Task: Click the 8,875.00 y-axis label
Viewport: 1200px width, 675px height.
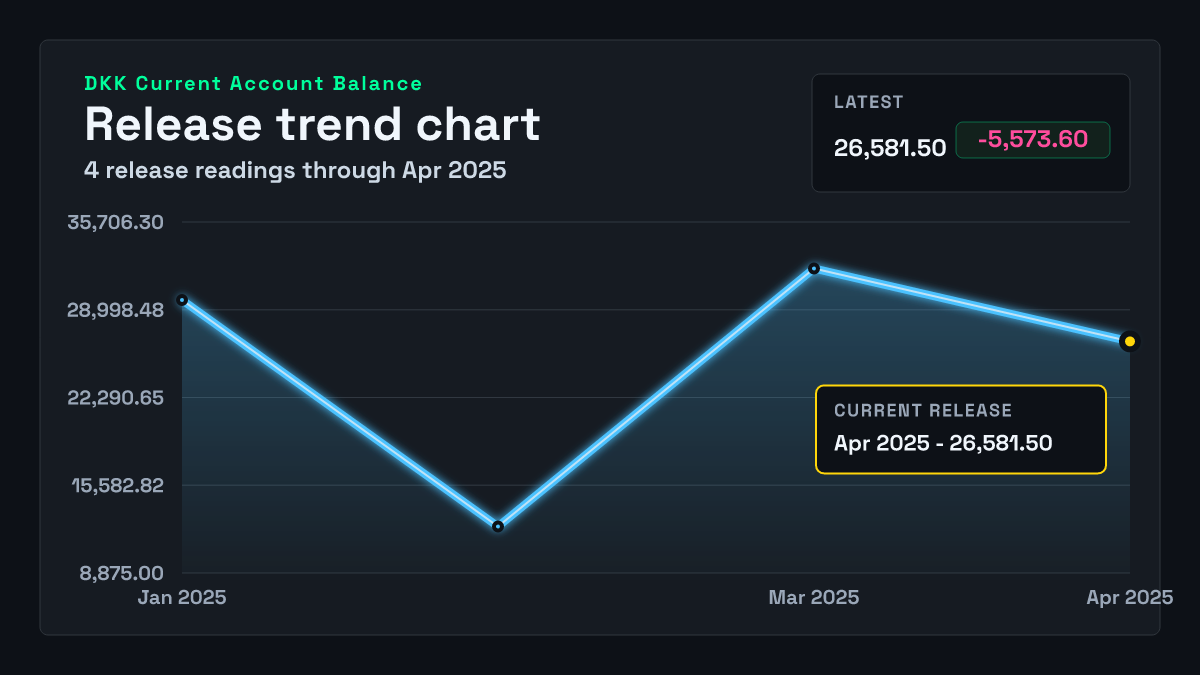Action: point(122,574)
